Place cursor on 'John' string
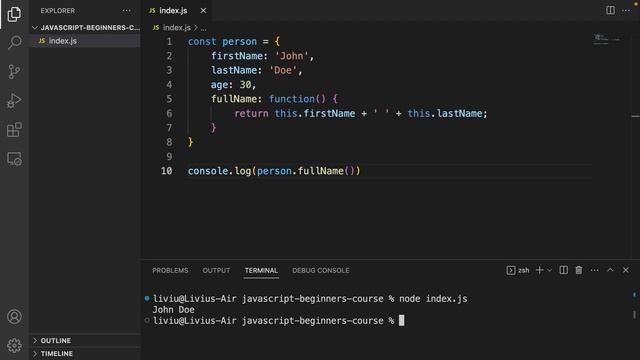The height and width of the screenshot is (360, 640). [291, 56]
